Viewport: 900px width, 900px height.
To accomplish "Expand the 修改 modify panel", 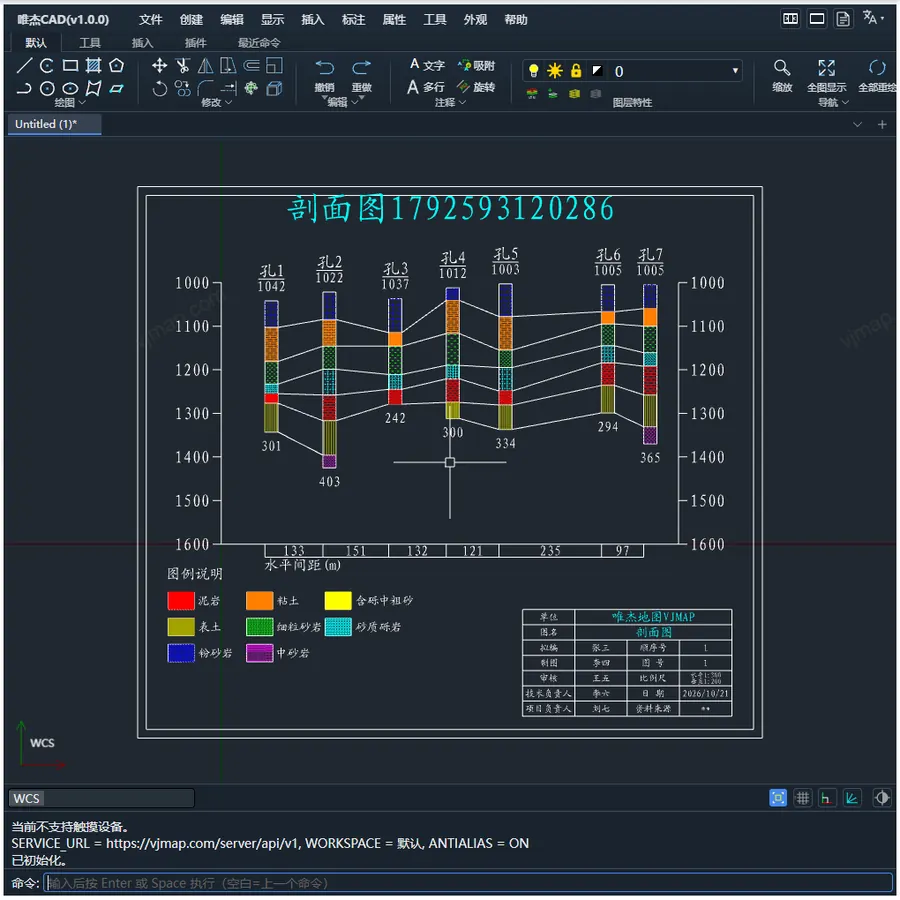I will [216, 103].
